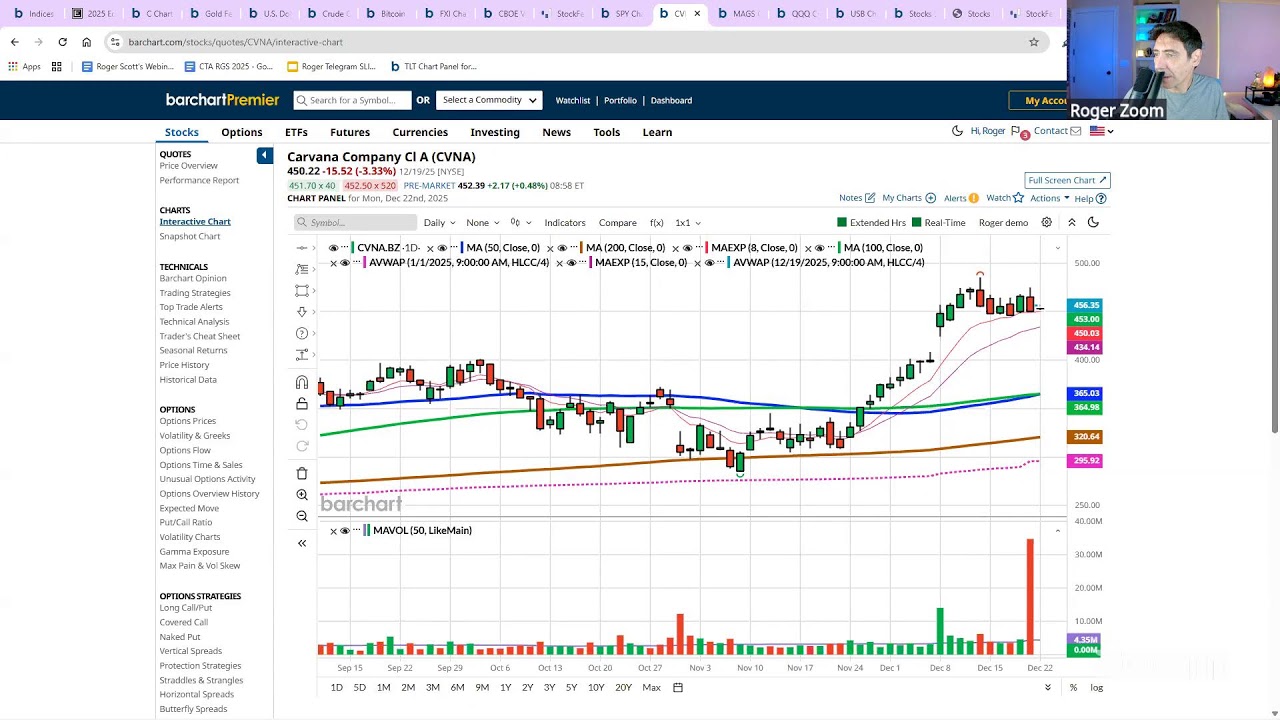Open the Fibonacci tools icon in chart sidebar
Image resolution: width=1280 pixels, height=720 pixels.
[x=302, y=269]
